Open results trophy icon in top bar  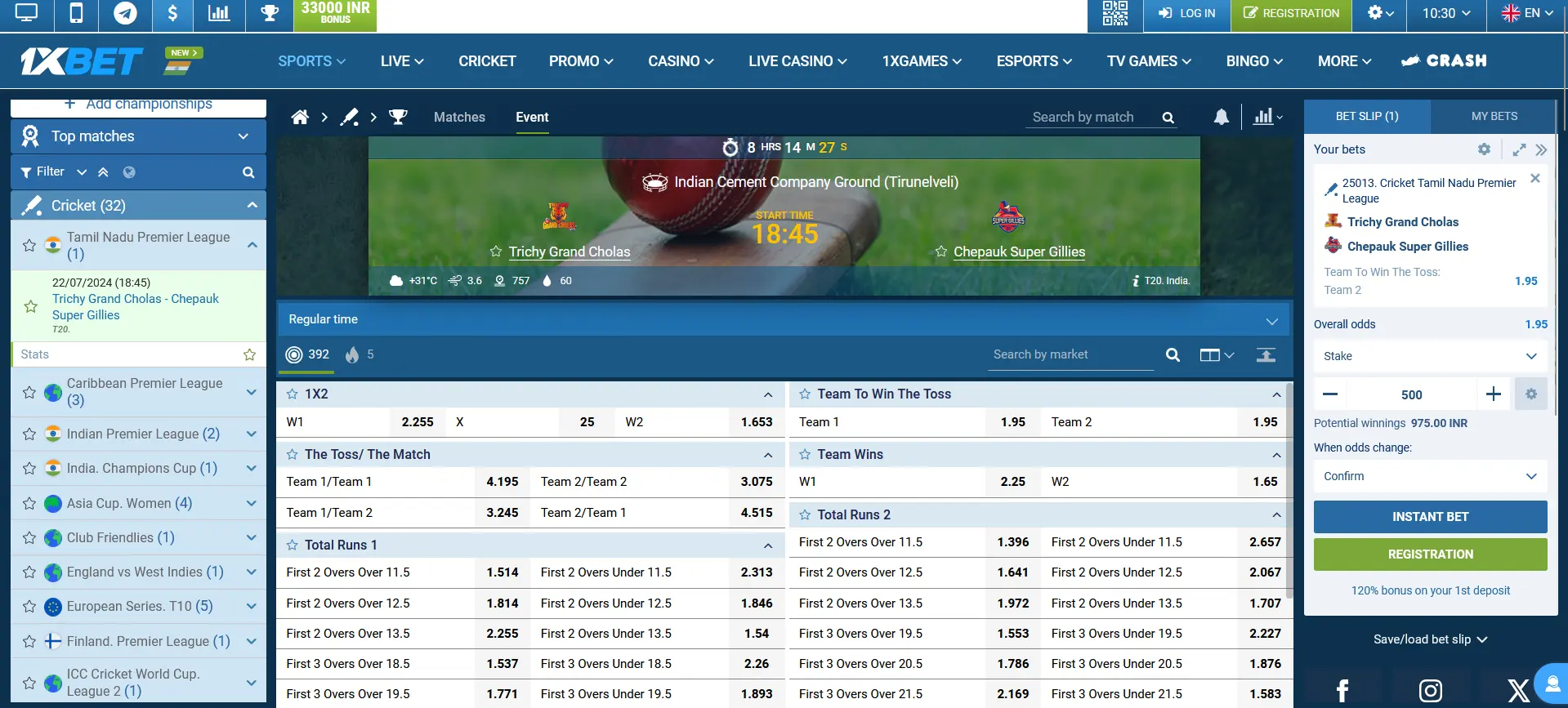pos(270,13)
